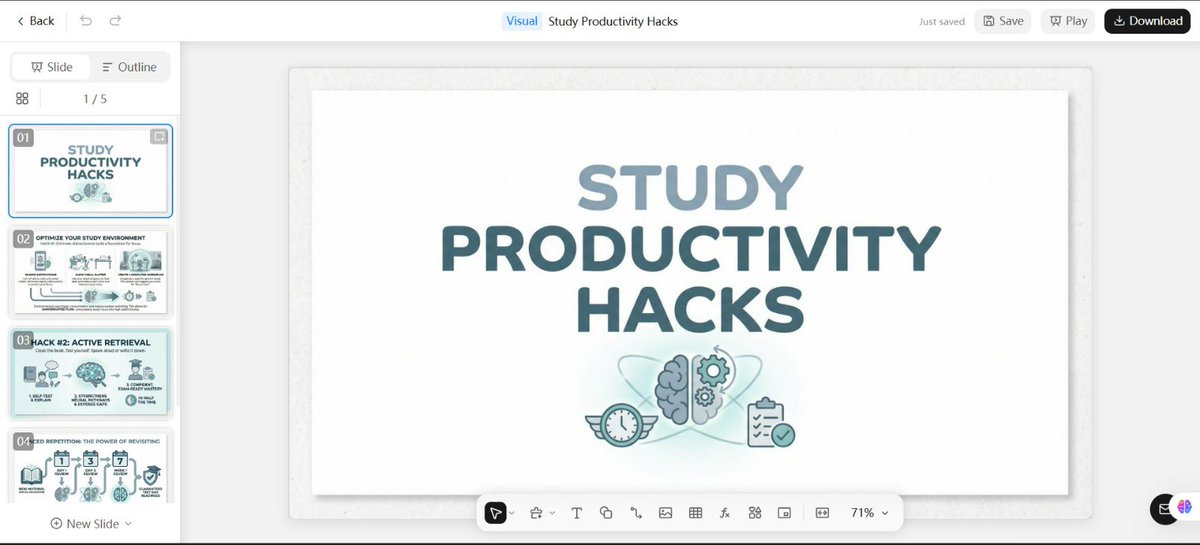The height and width of the screenshot is (545, 1200).
Task: Click the checklist clipboard graphic on the slide
Action: pyautogui.click(x=770, y=421)
